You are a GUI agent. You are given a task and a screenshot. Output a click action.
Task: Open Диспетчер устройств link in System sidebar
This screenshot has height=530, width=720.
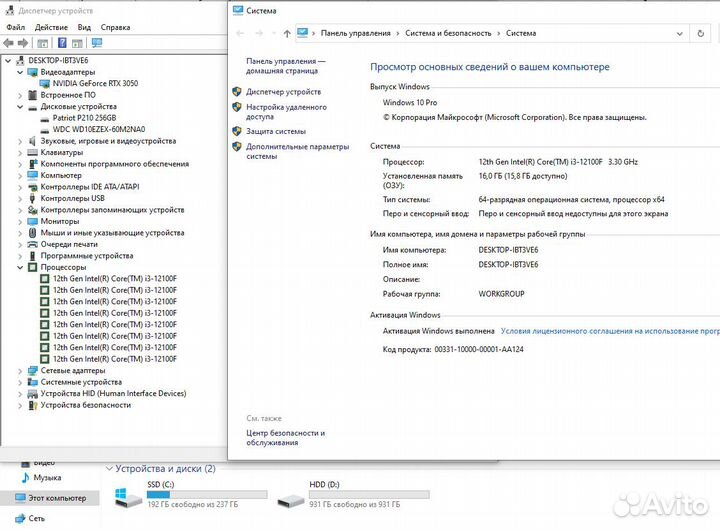click(x=283, y=92)
